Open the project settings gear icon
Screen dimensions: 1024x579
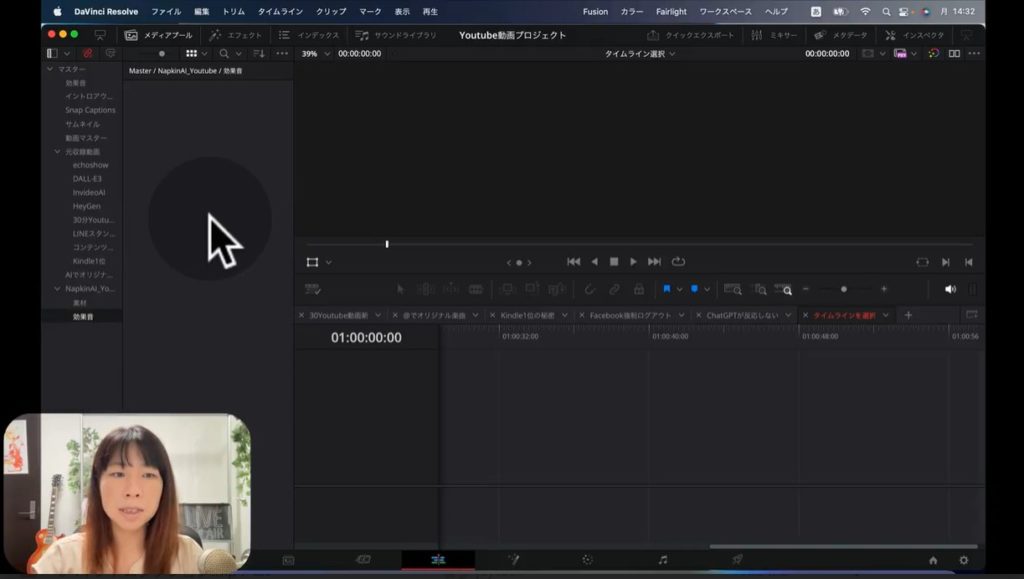point(964,560)
